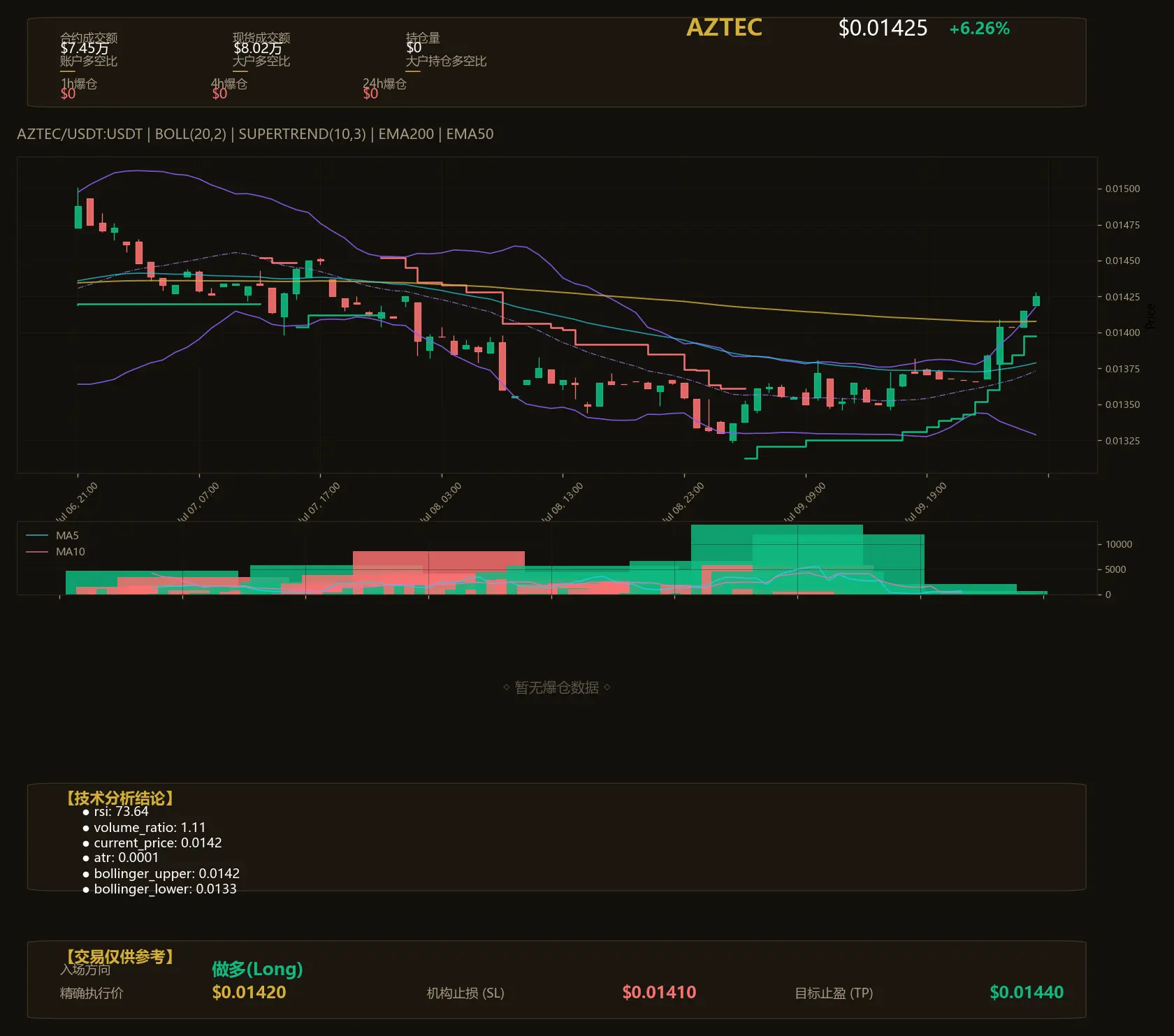The width and height of the screenshot is (1174, 1036).
Task: Select the $0.01425 current price
Action: coord(883,28)
